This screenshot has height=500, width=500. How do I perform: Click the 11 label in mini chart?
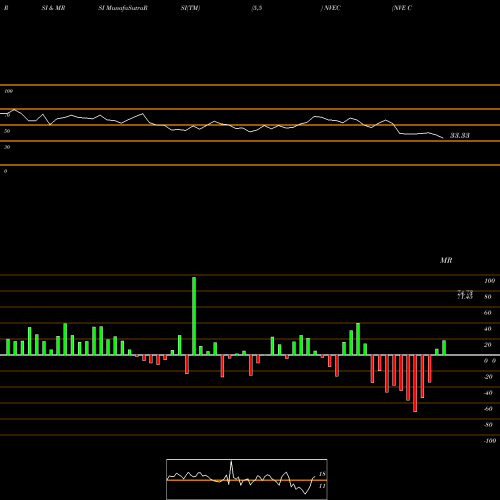pyautogui.click(x=322, y=486)
